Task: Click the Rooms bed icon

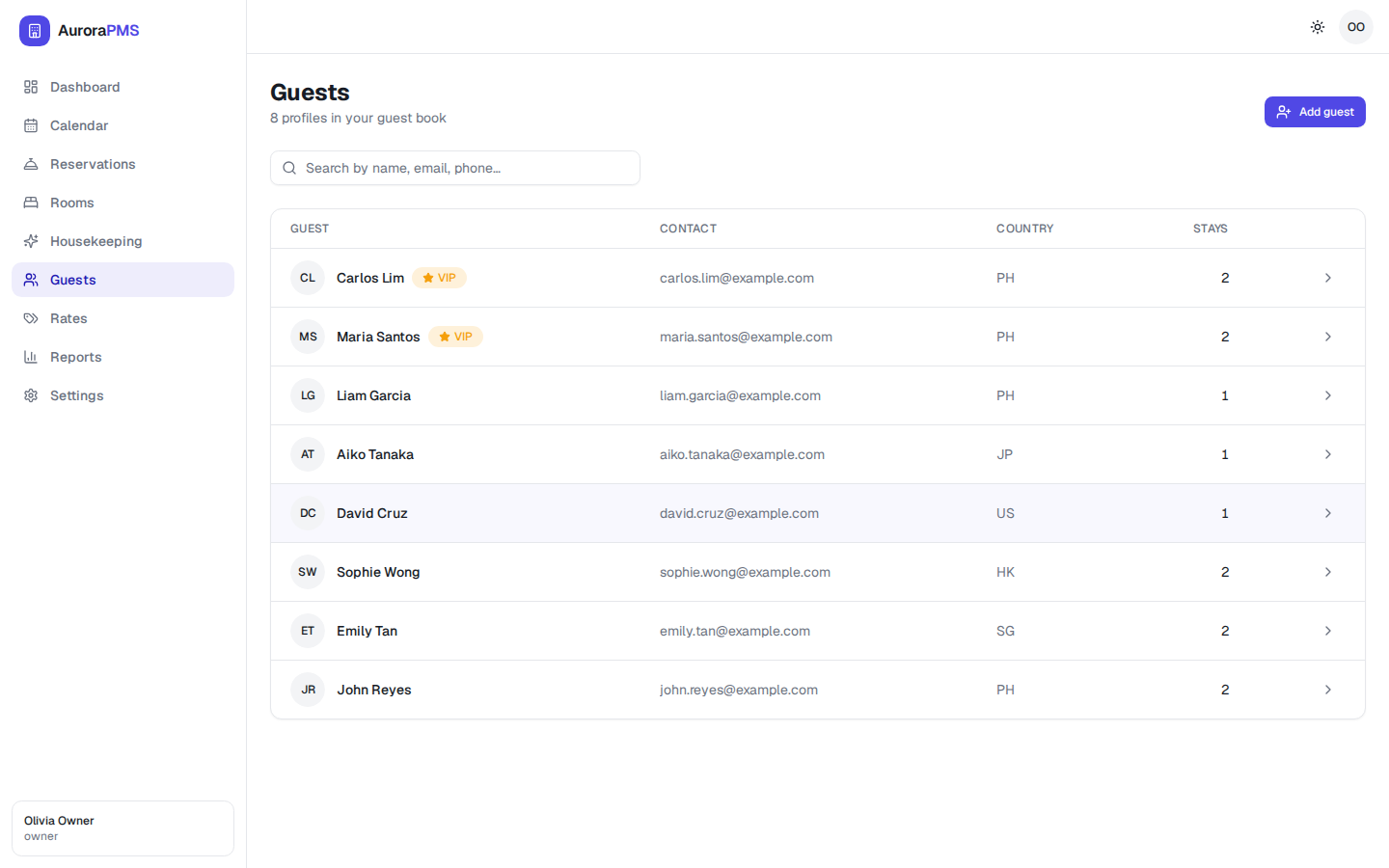Action: tap(31, 203)
